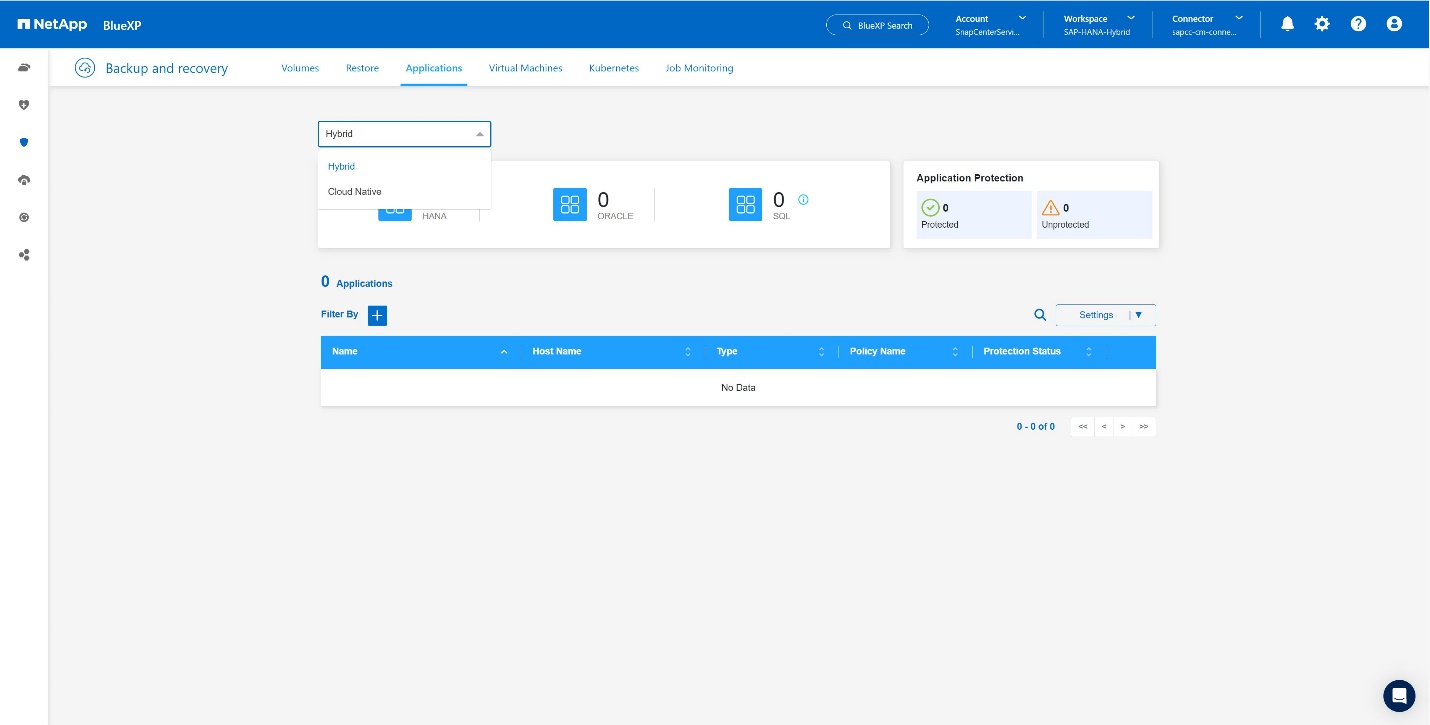The image size is (1430, 725).
Task: Click the Filter By plus icon
Action: (377, 315)
